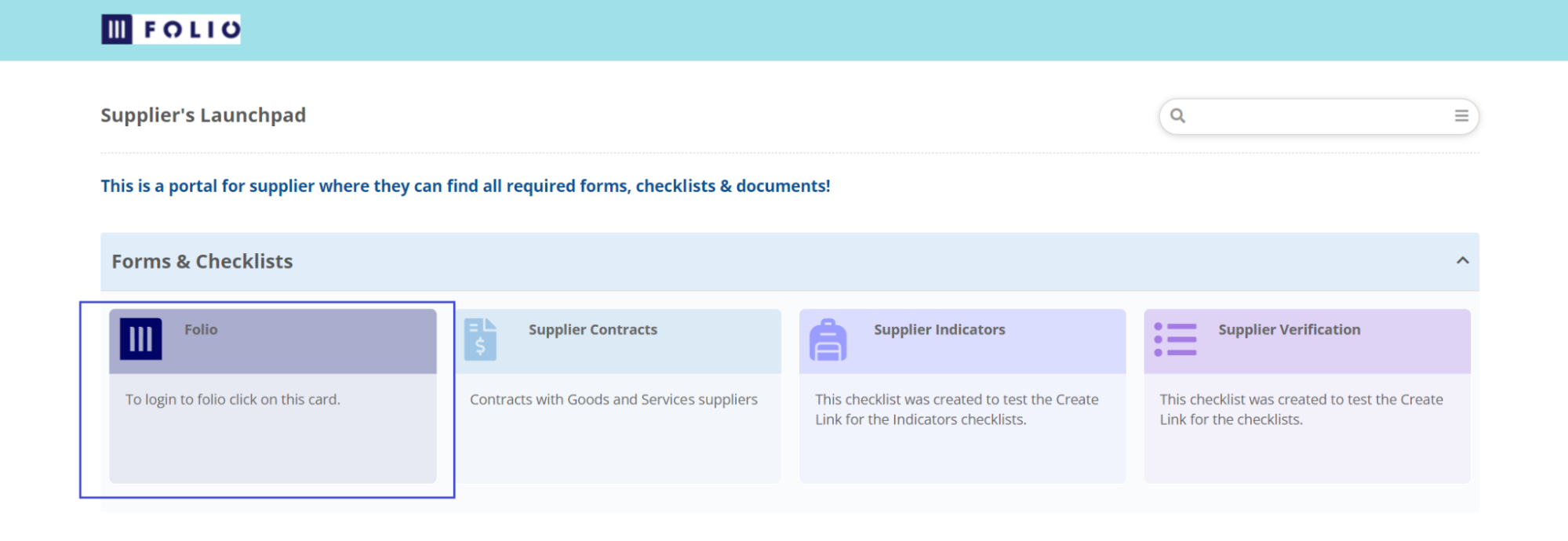Open the Folio card title
Screen dimensions: 1568x541
201,330
